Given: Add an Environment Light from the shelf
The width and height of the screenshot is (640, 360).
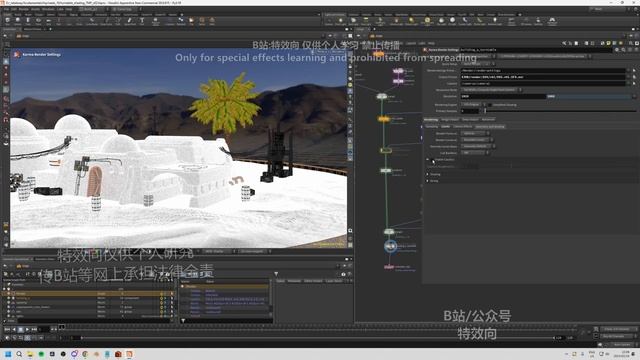Looking at the screenshot, I should click(x=427, y=21).
